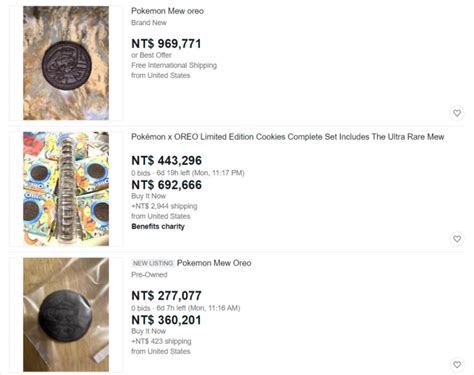Select the NT$ 692,666 Buy It Now price
Screen dimensions: 474x375
tap(166, 185)
